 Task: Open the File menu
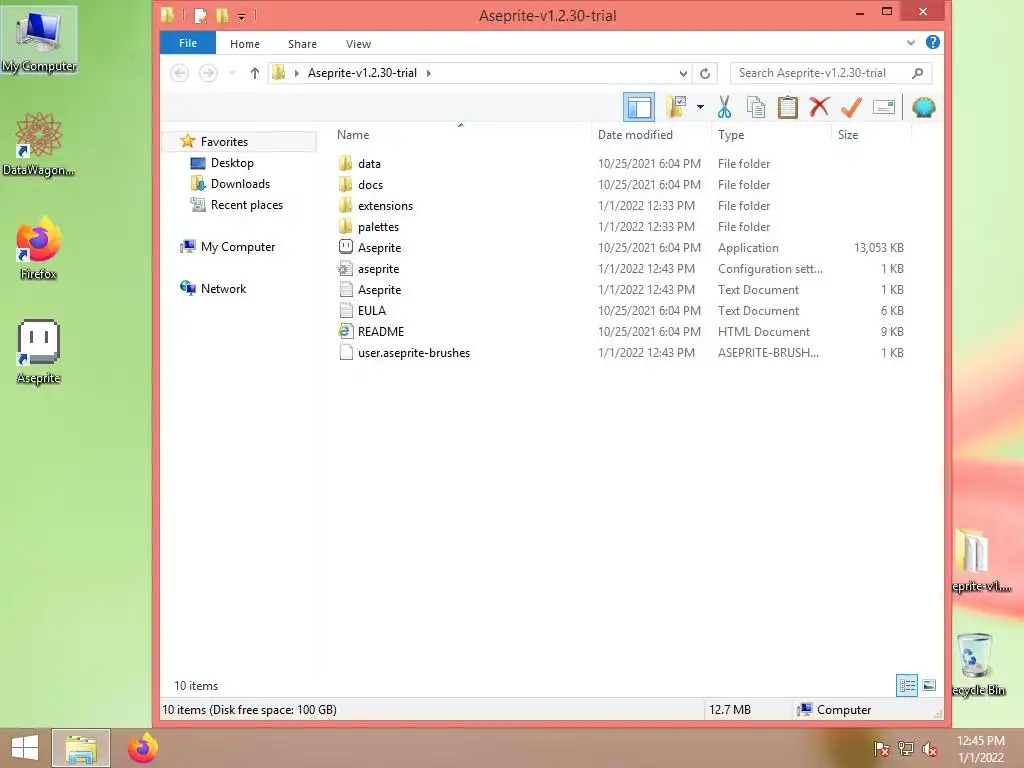coord(188,43)
